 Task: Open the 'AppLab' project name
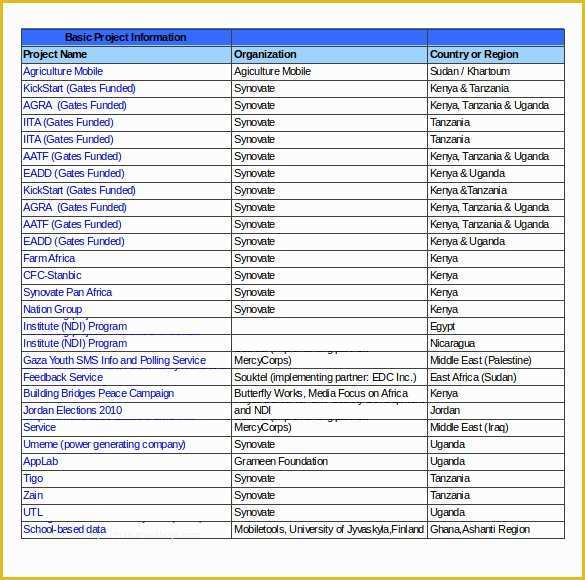coord(41,461)
